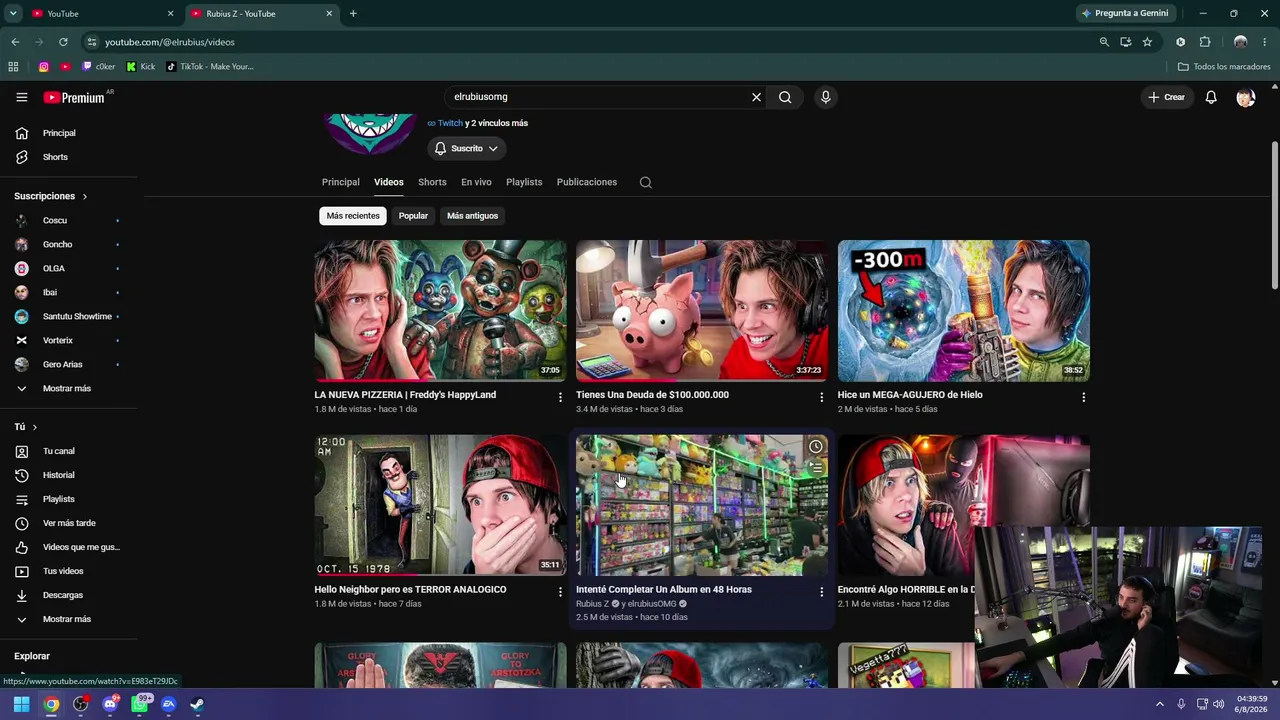Open the Principal channel tab
The image size is (1280, 720).
coord(340,182)
